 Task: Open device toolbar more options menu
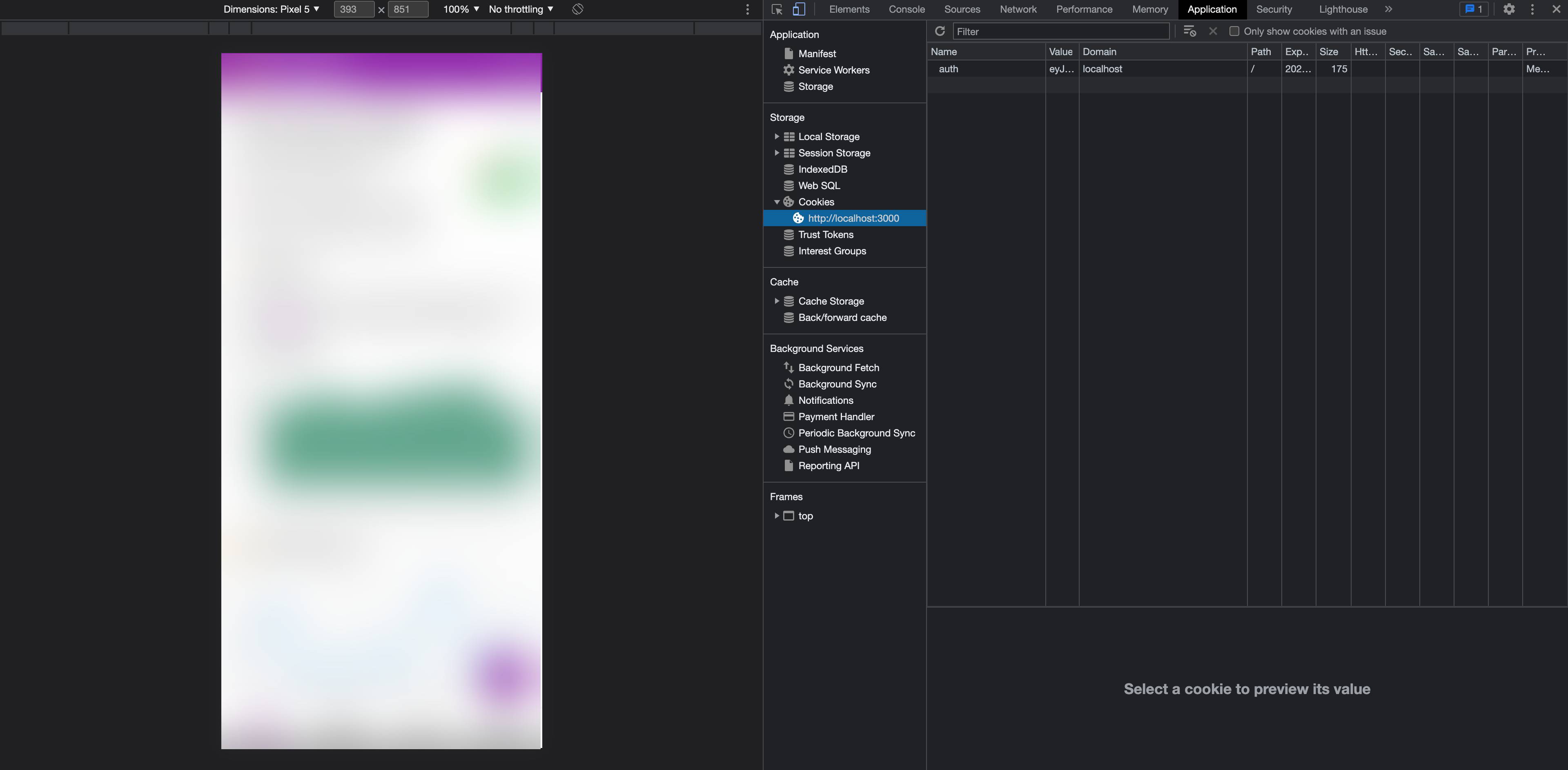point(748,9)
